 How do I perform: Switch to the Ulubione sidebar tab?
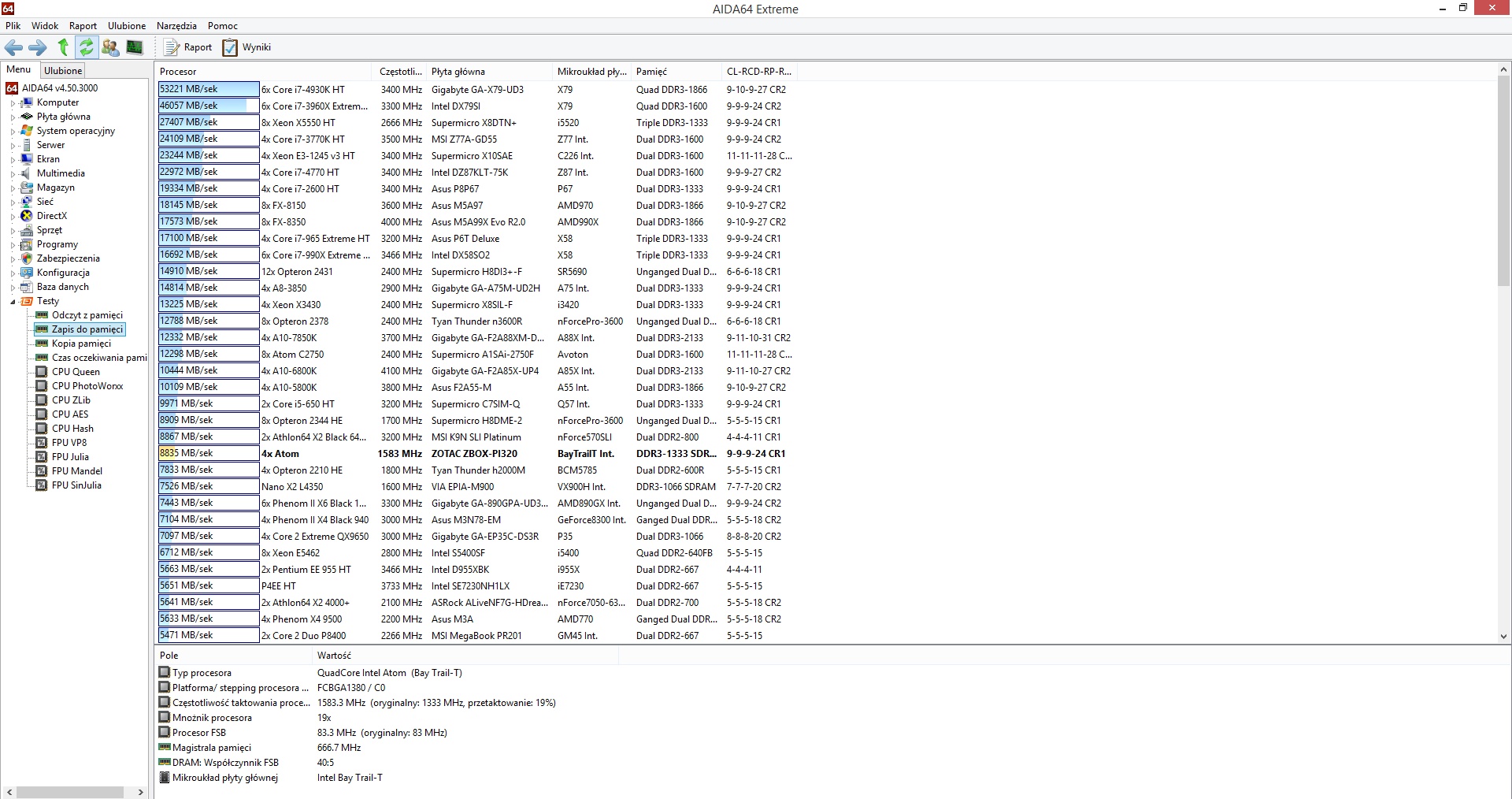click(x=63, y=70)
